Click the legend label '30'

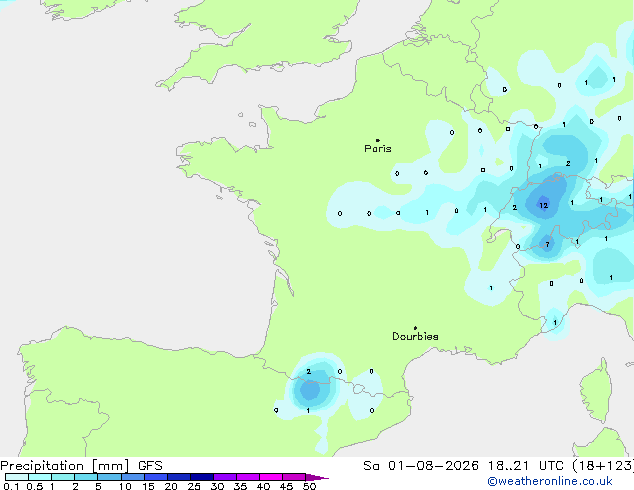pyautogui.click(x=217, y=486)
